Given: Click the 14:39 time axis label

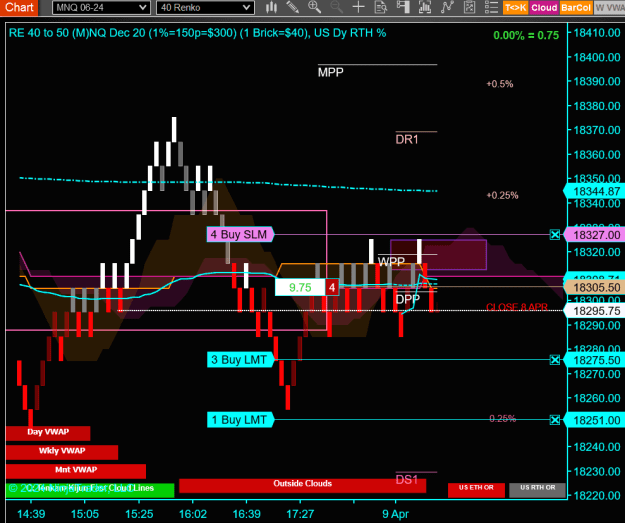Looking at the screenshot, I should click(31, 514).
